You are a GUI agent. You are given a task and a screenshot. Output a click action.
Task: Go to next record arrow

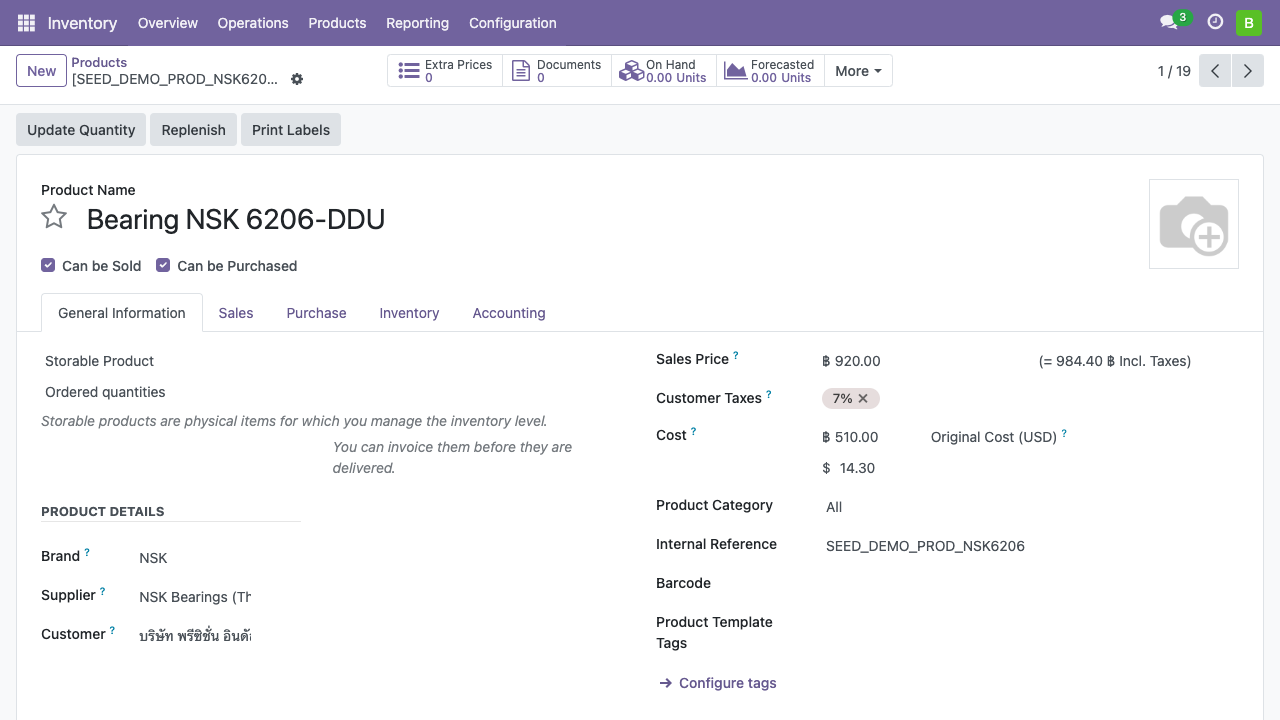pyautogui.click(x=1247, y=71)
